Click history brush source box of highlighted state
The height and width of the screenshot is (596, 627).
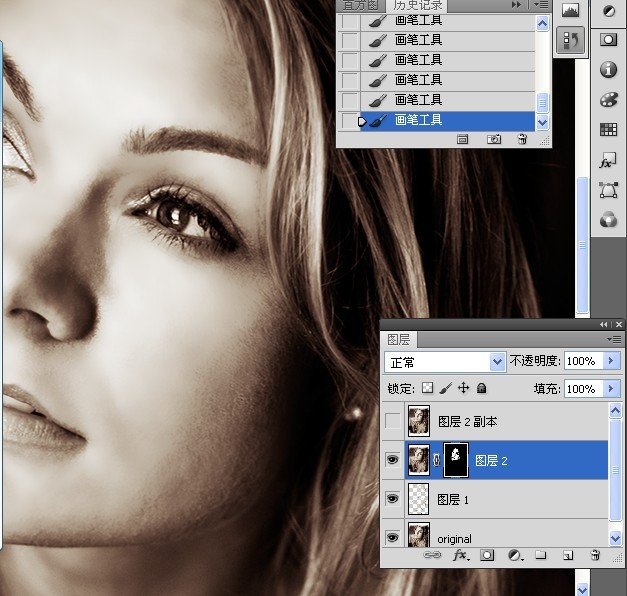click(349, 121)
